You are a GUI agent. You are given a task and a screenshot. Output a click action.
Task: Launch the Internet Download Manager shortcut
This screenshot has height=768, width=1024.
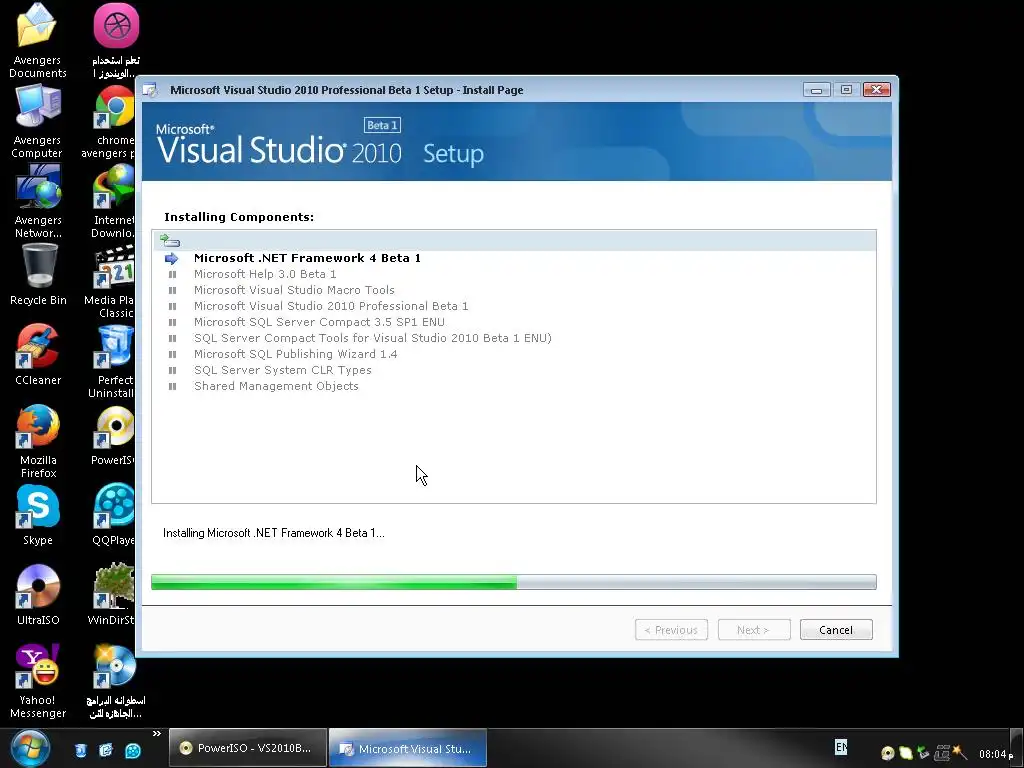click(112, 201)
